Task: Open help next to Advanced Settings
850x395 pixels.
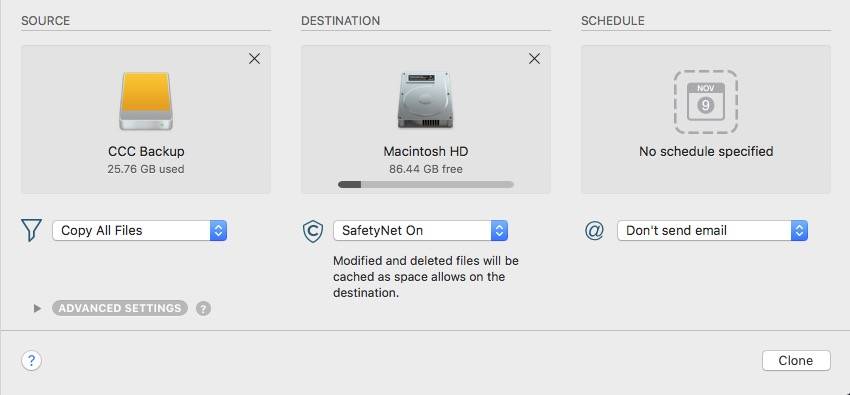Action: pyautogui.click(x=203, y=309)
